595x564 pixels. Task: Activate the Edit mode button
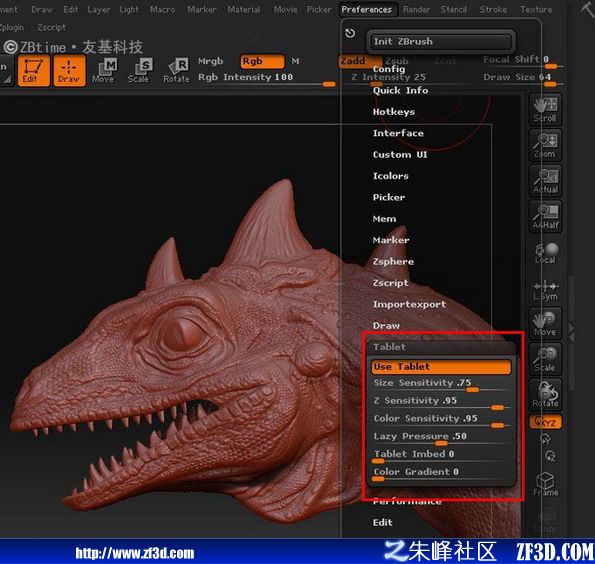pos(33,71)
